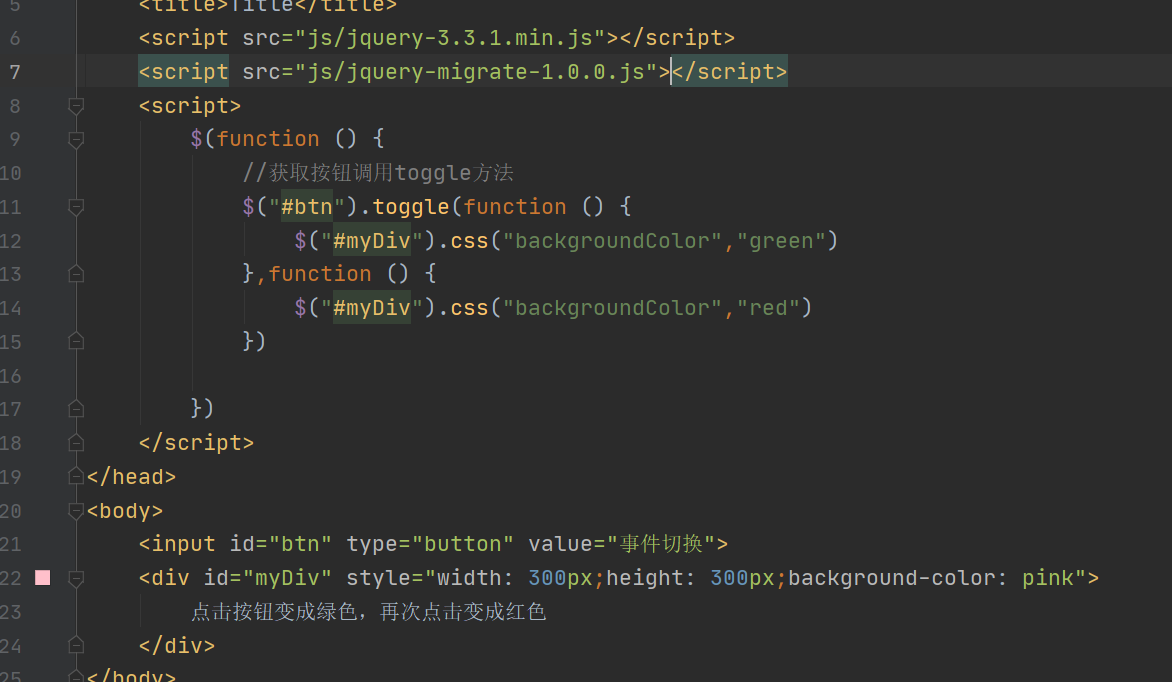This screenshot has width=1172, height=682.
Task: Click the "#btn" selector string
Action: click(x=307, y=207)
